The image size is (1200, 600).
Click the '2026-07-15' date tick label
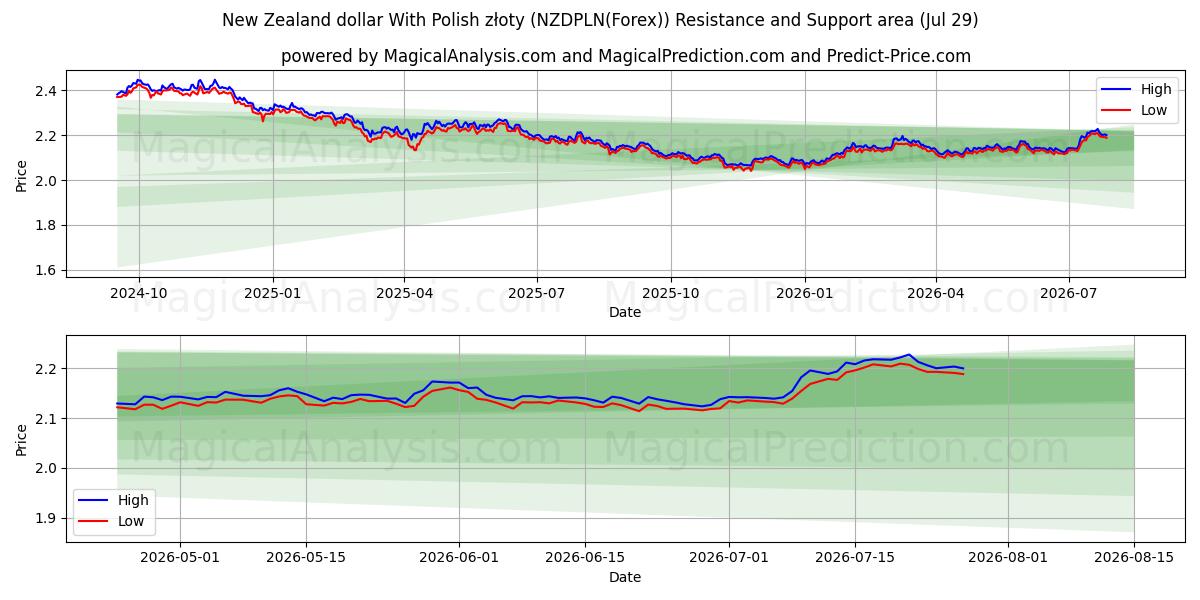855,559
